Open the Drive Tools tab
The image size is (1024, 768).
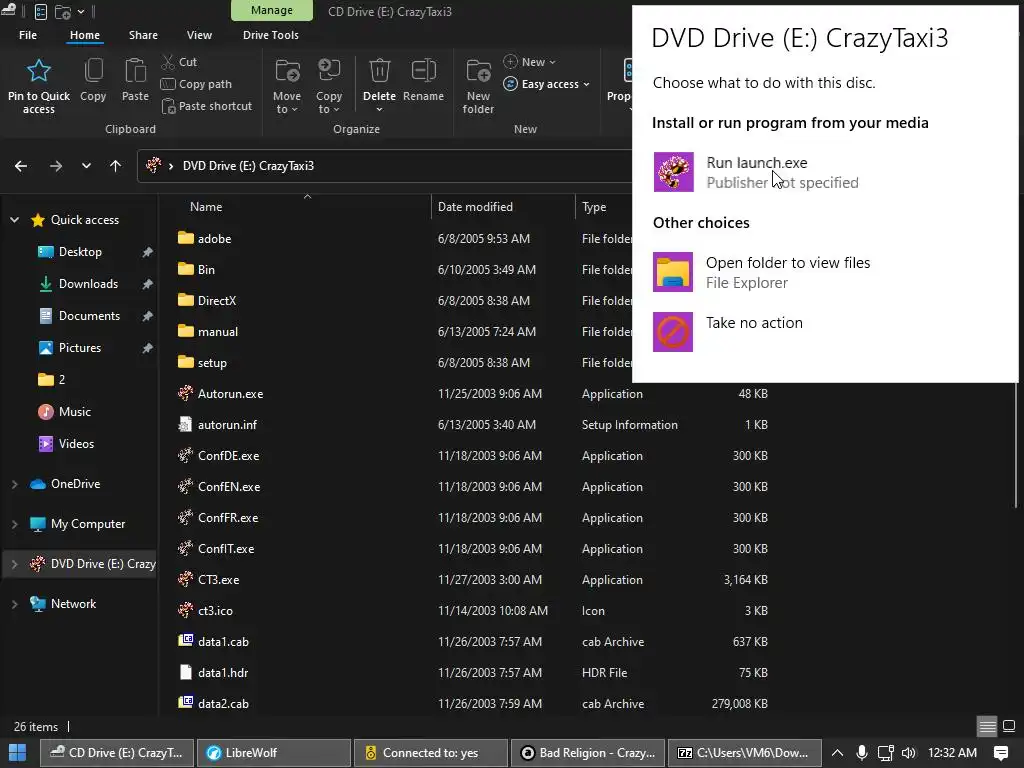[270, 35]
